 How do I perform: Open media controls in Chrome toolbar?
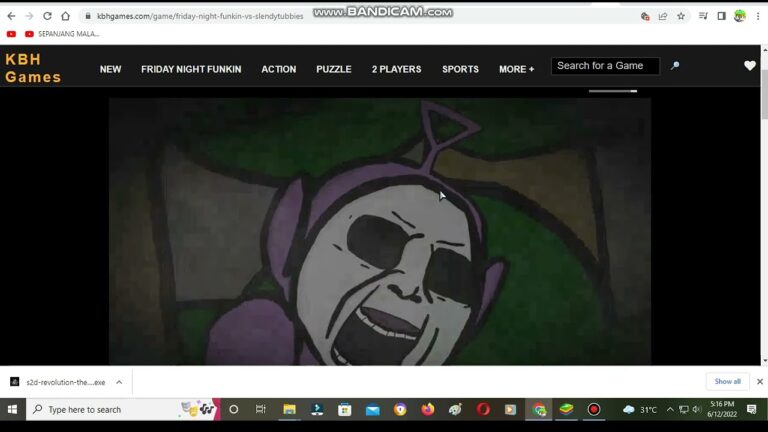click(703, 16)
